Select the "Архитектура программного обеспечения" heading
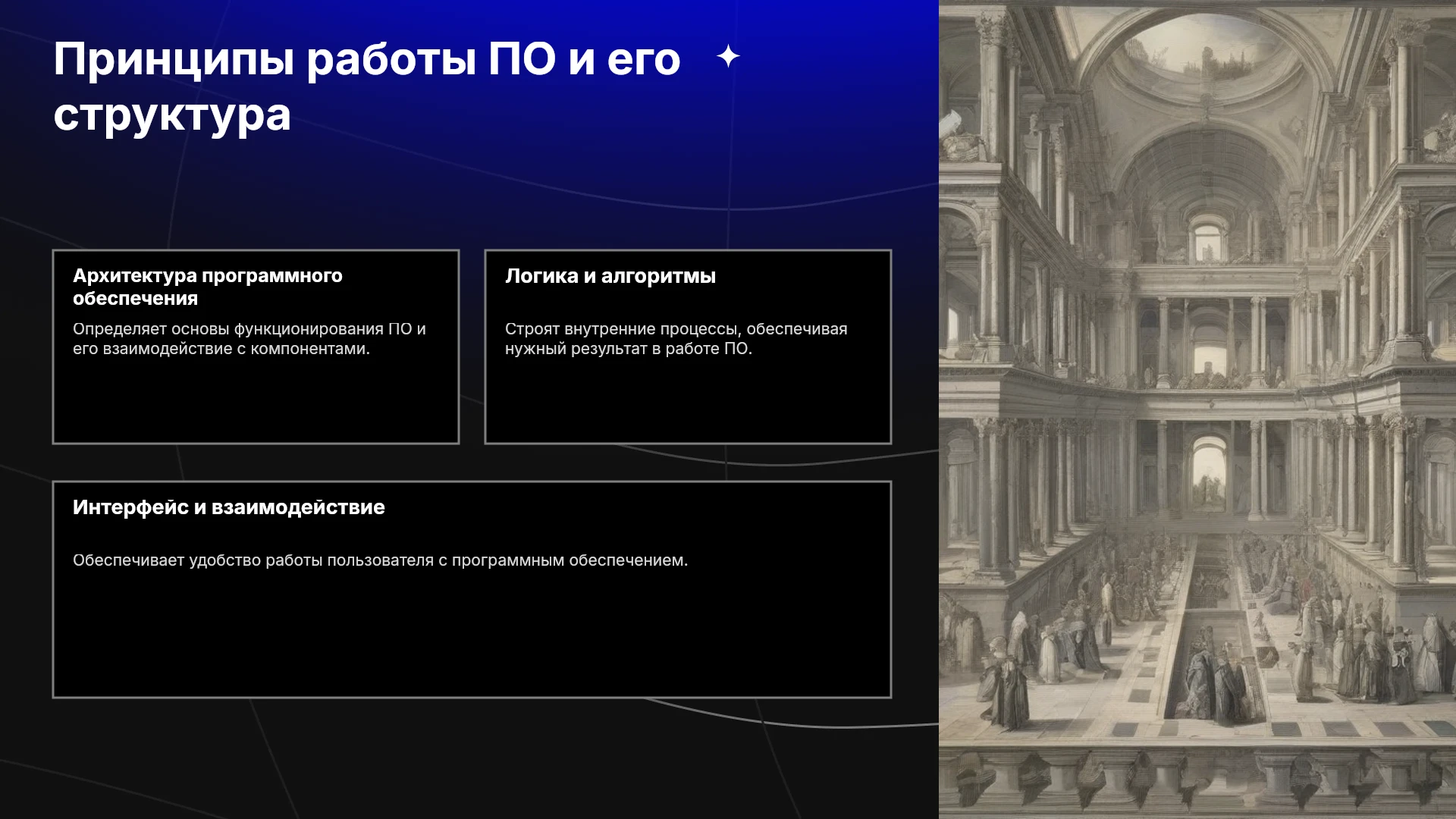The image size is (1456, 819). point(208,287)
